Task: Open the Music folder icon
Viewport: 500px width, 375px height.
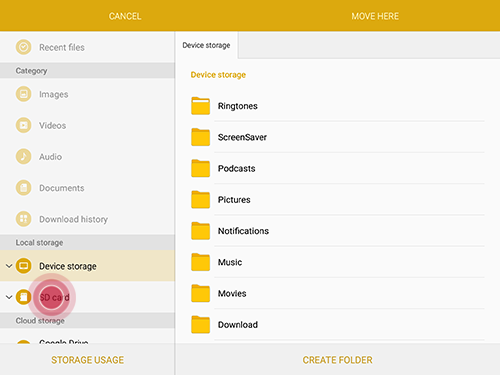Action: coord(200,262)
